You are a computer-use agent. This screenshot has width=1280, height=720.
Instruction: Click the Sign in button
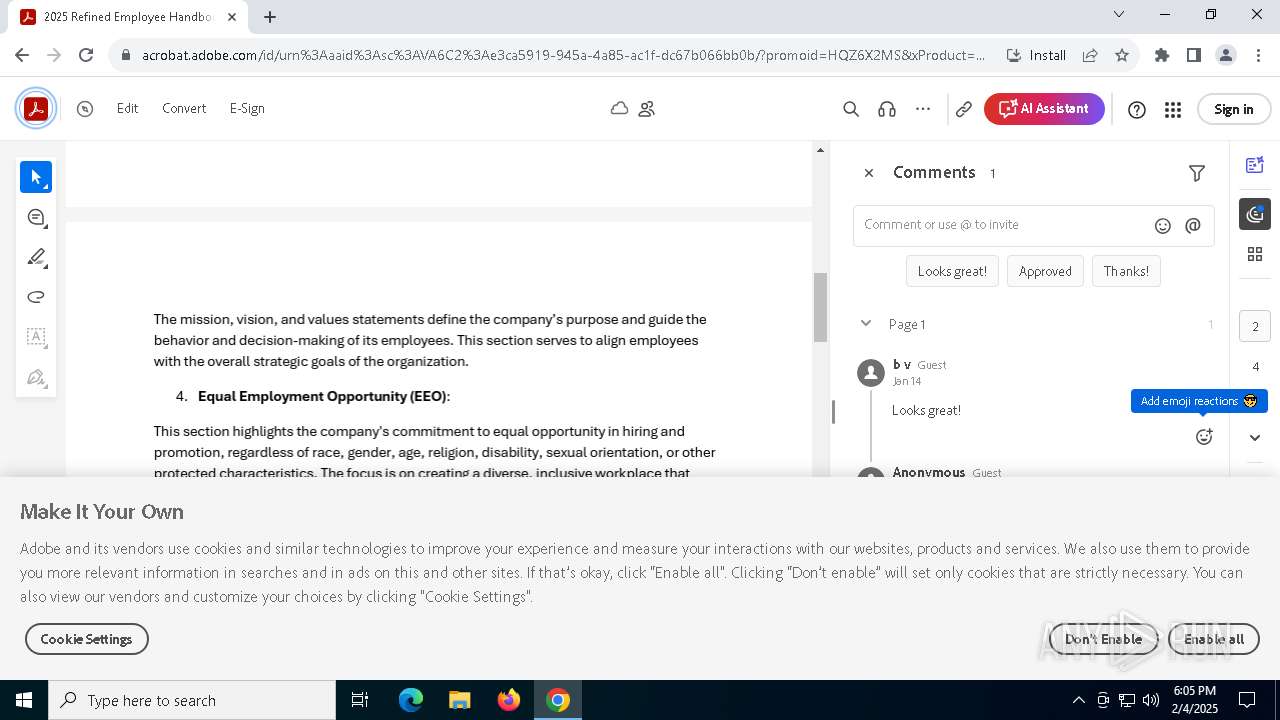pos(1233,109)
